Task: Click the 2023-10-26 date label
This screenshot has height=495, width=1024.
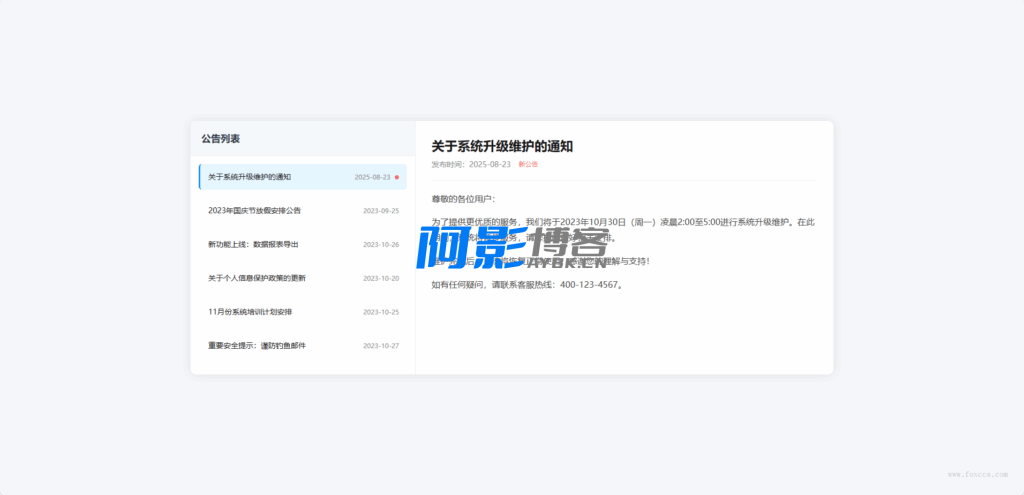Action: tap(381, 244)
